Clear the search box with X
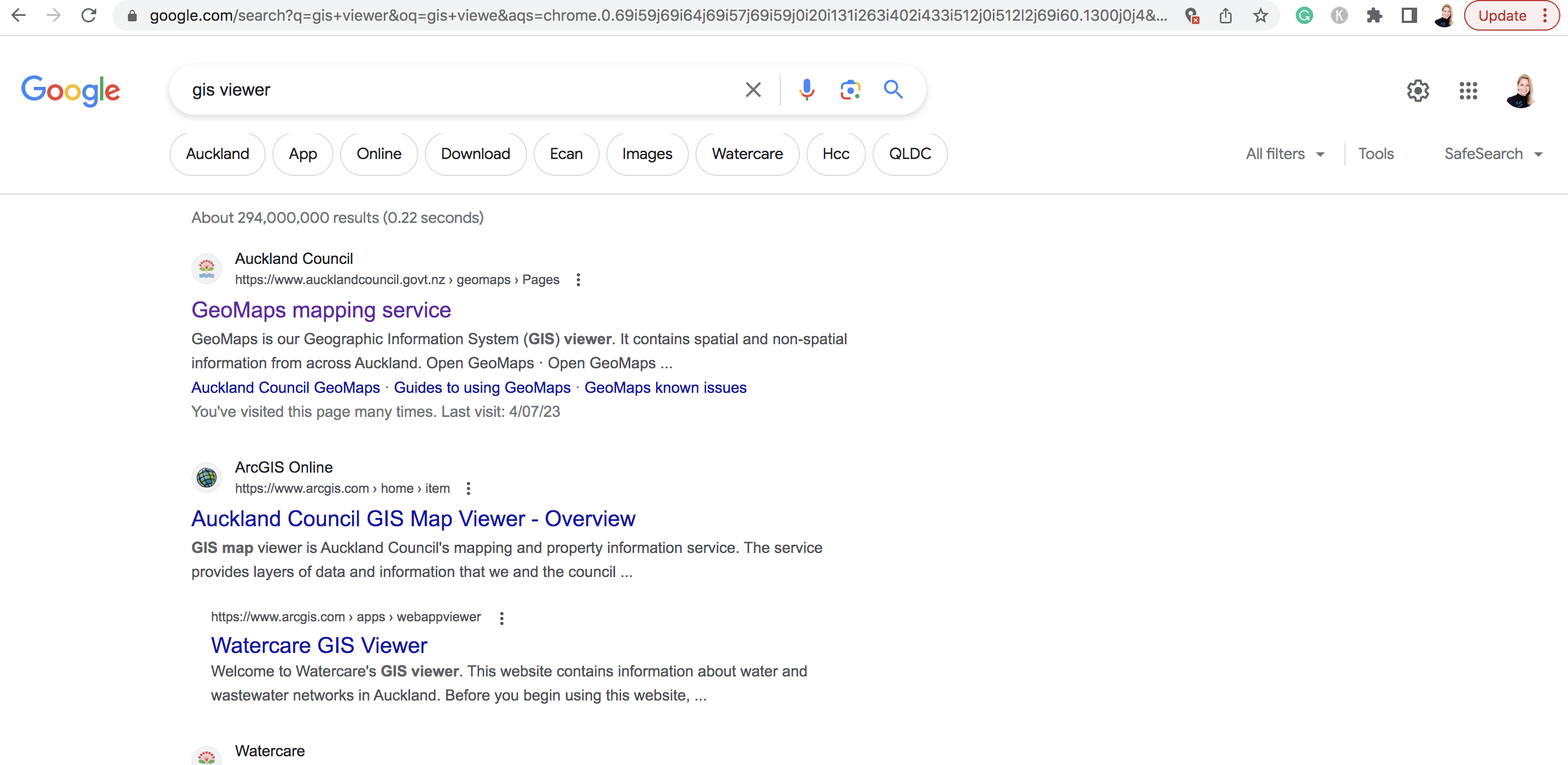Viewport: 1568px width, 765px height. point(753,90)
